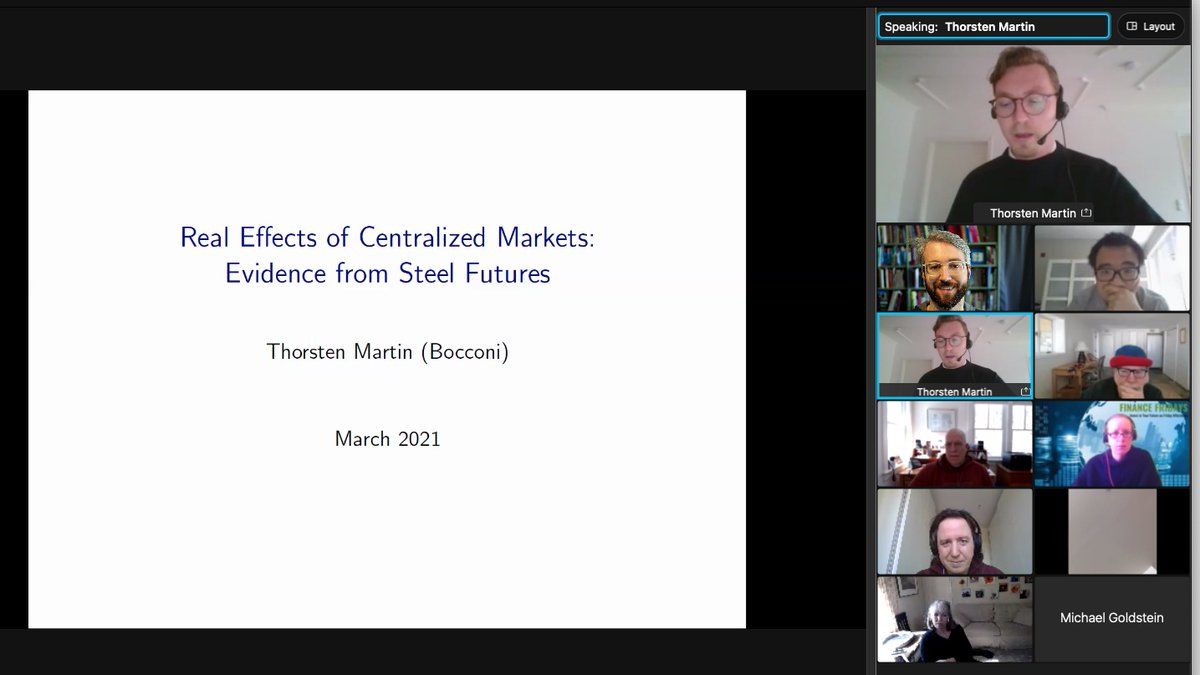Click Thorsten Martin name label on large video
1200x675 pixels.
click(x=1032, y=213)
